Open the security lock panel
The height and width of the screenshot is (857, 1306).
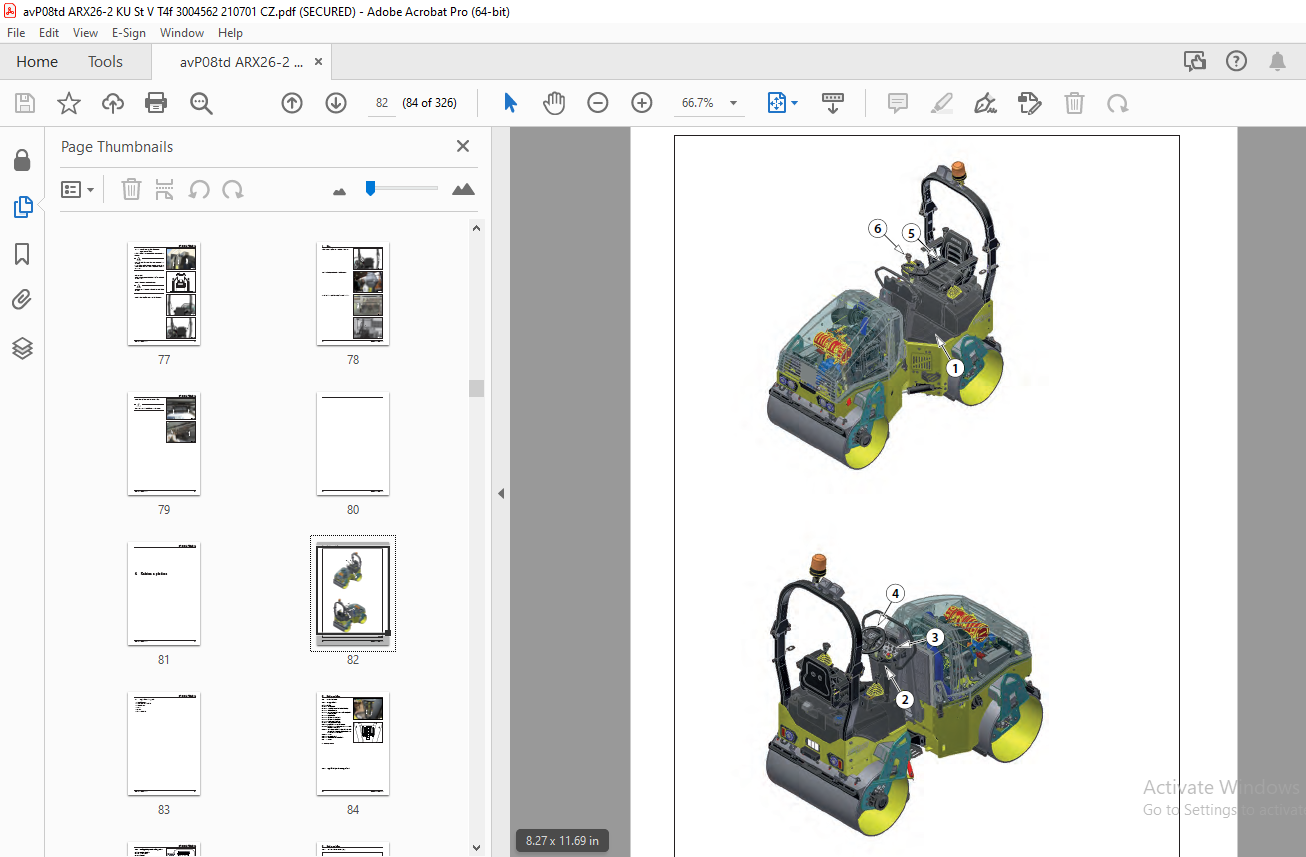22,161
